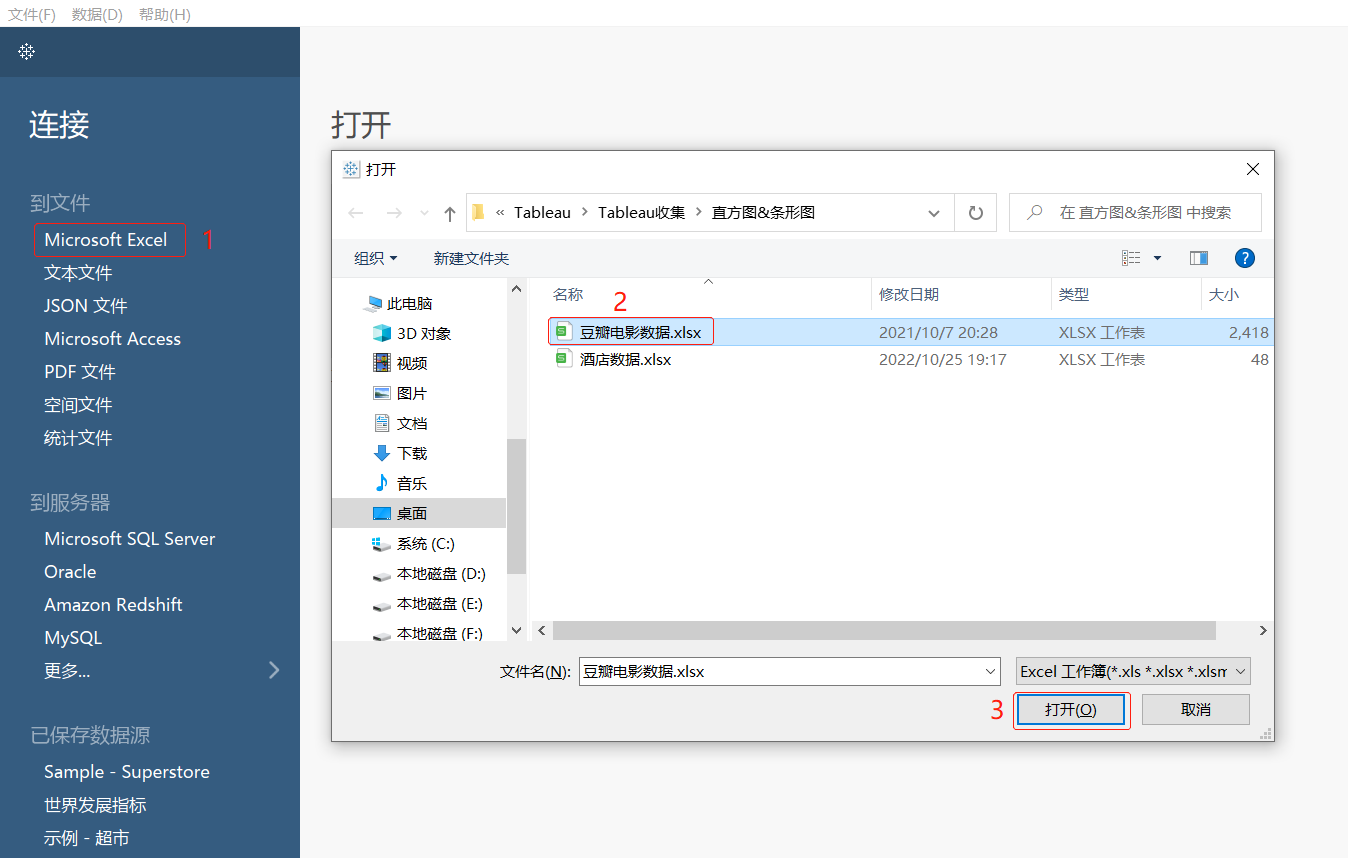Open the Excel 工作簿 file type dropdown
The height and width of the screenshot is (858, 1348).
(1133, 671)
